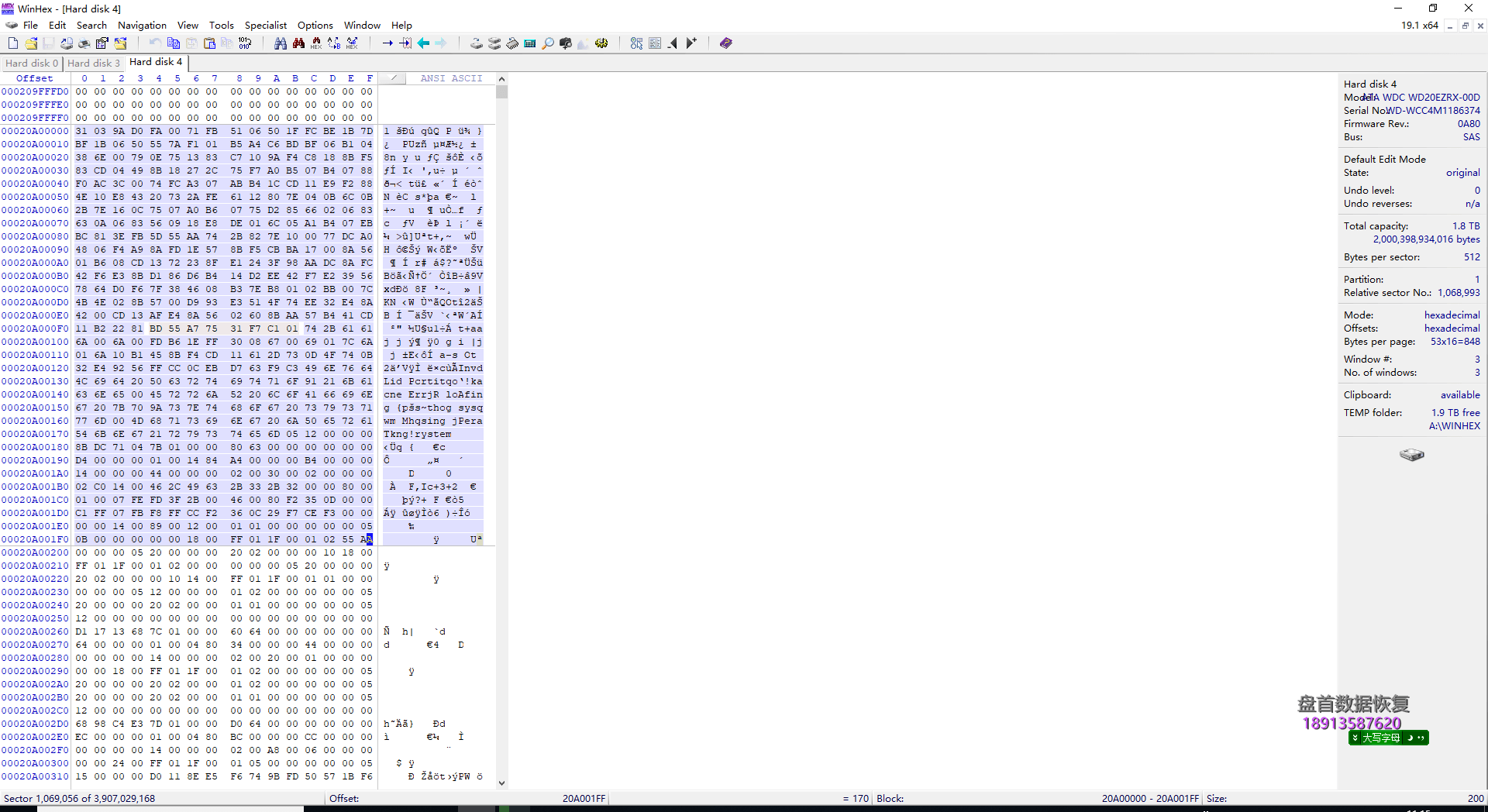The image size is (1488, 812).
Task: Open the Properties icon in the toolbar
Action: click(x=102, y=43)
